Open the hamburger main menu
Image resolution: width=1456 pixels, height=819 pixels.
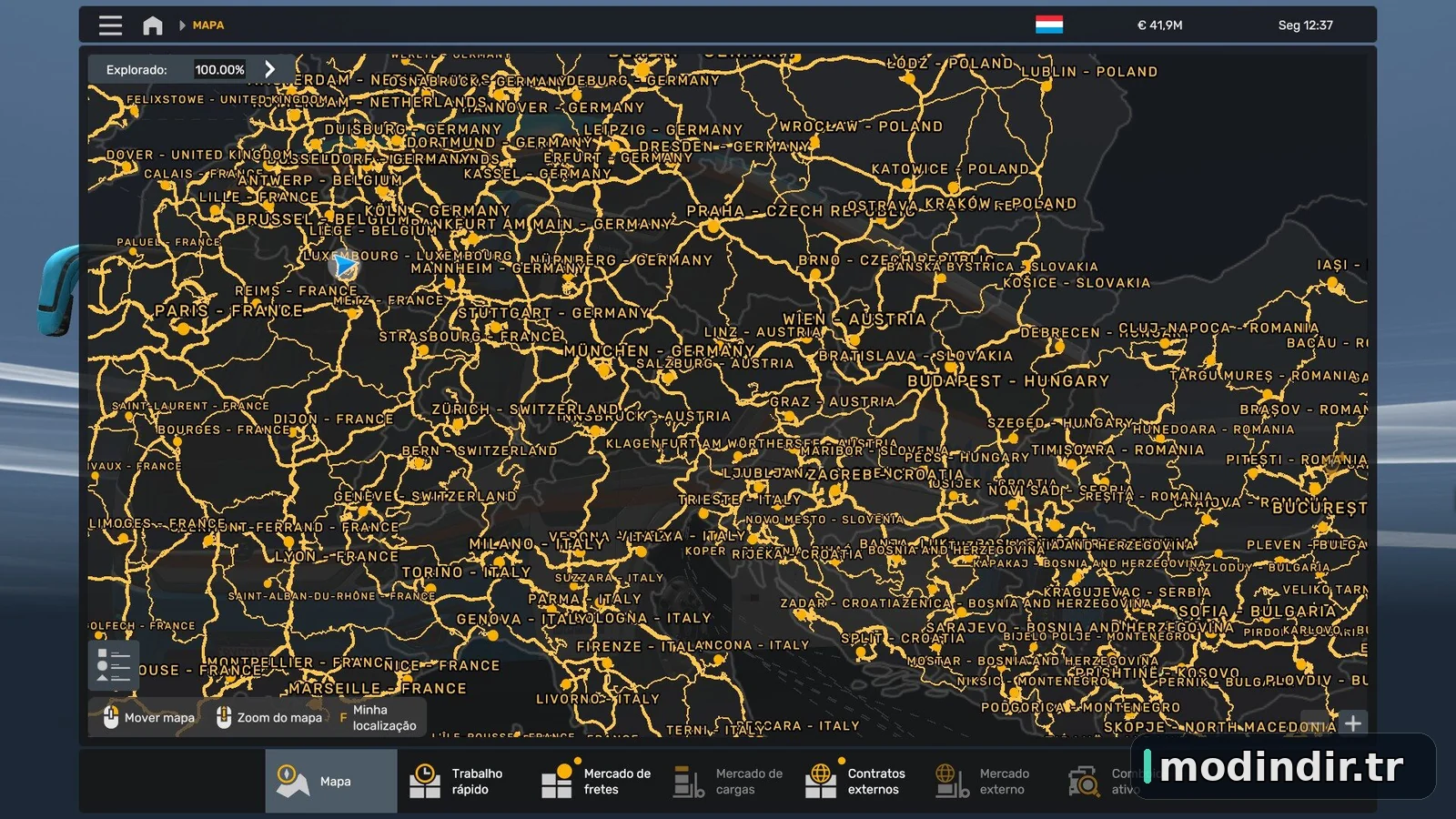[110, 25]
